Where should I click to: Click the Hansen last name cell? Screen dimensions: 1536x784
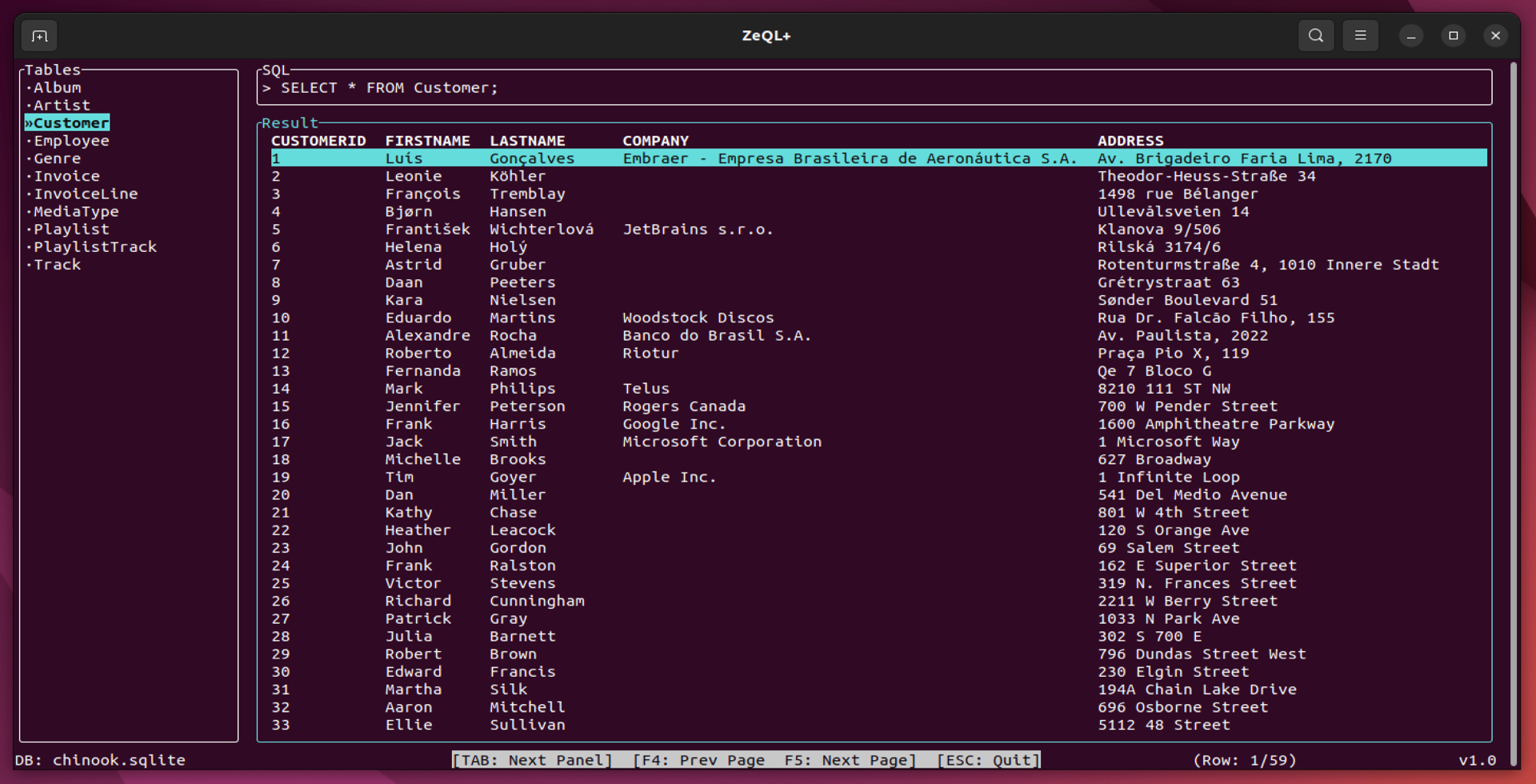click(518, 211)
